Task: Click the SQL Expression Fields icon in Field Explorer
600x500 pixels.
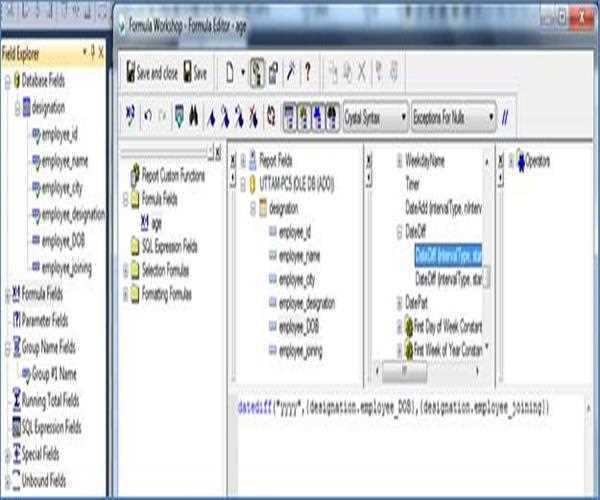Action: [x=14, y=427]
